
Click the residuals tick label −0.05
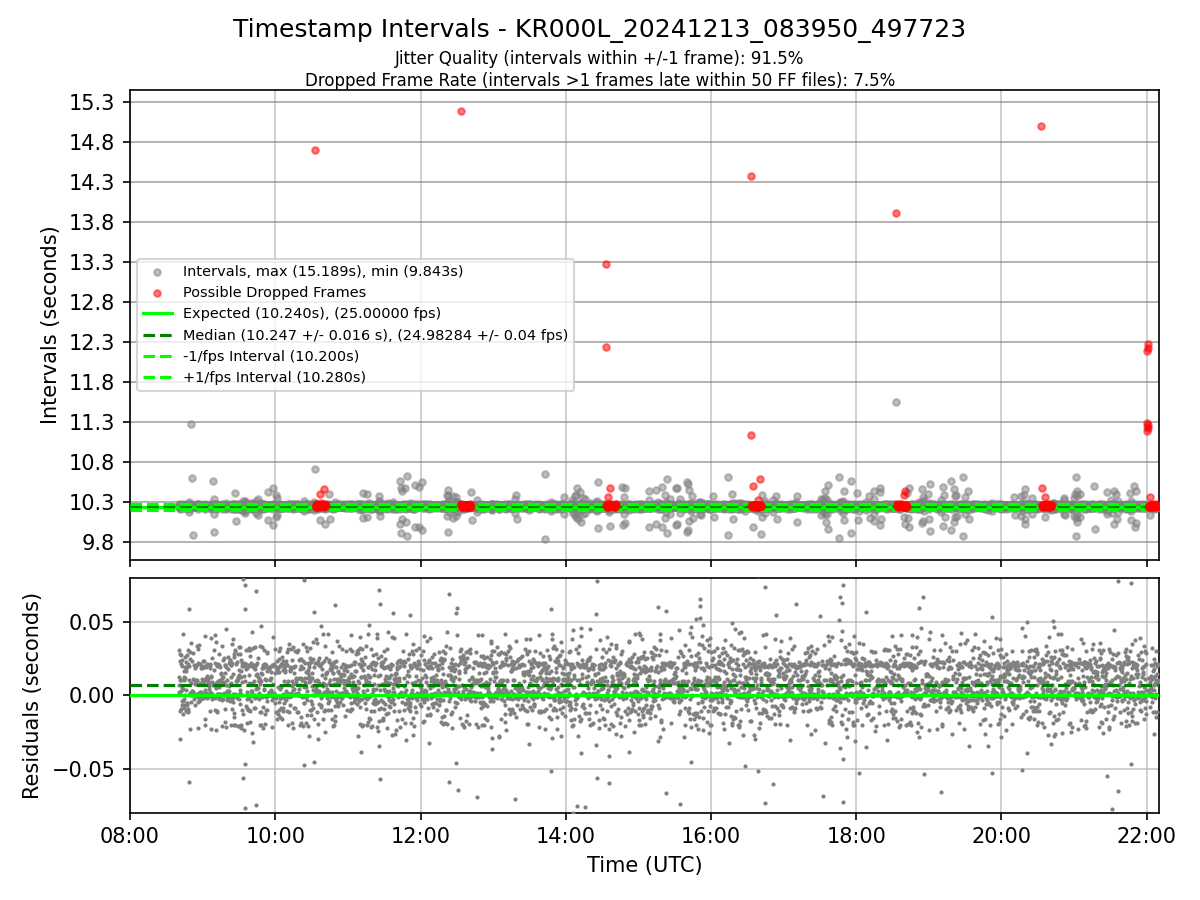pos(86,769)
